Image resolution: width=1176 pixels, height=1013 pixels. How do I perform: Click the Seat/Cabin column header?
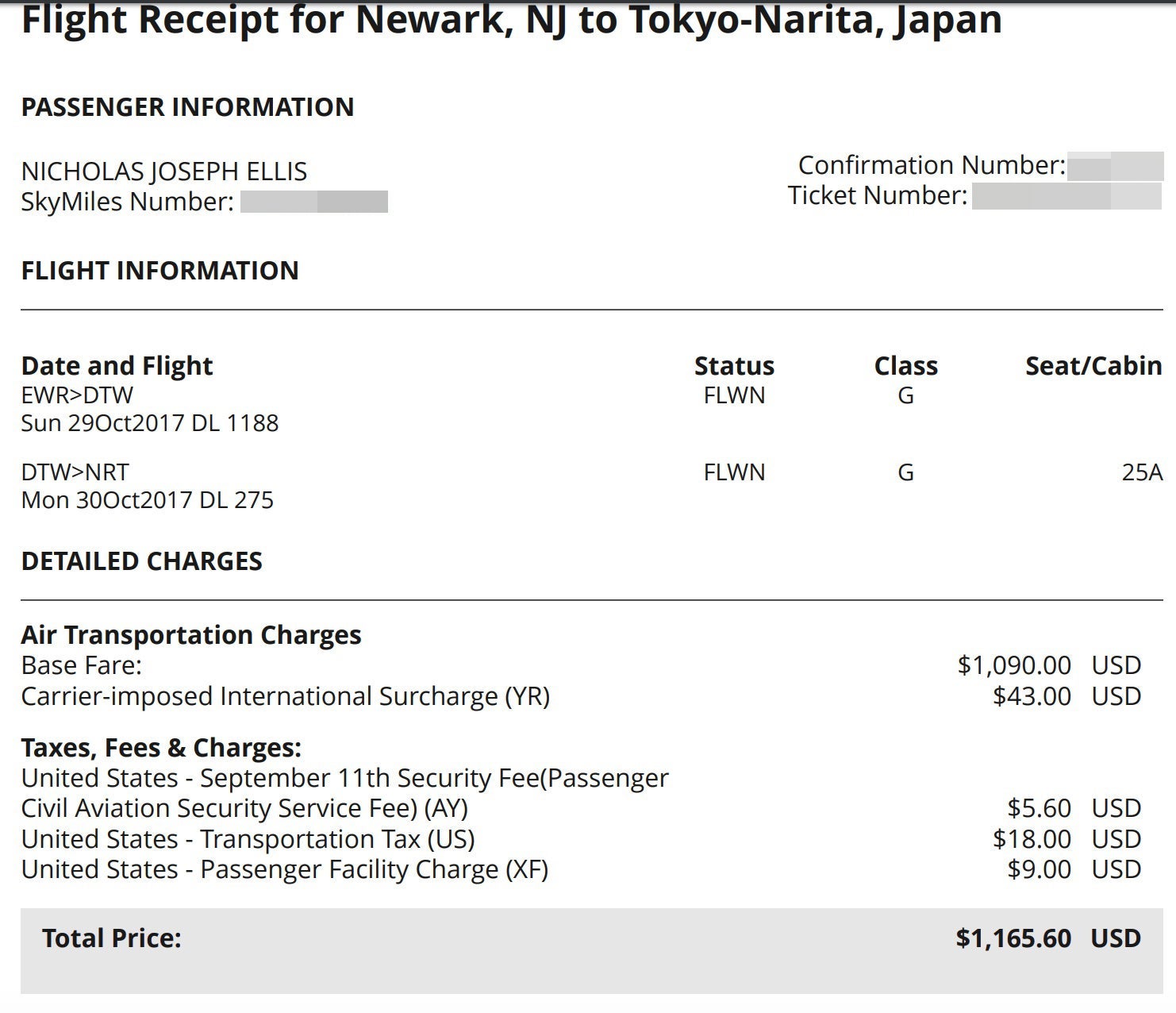pos(1093,366)
